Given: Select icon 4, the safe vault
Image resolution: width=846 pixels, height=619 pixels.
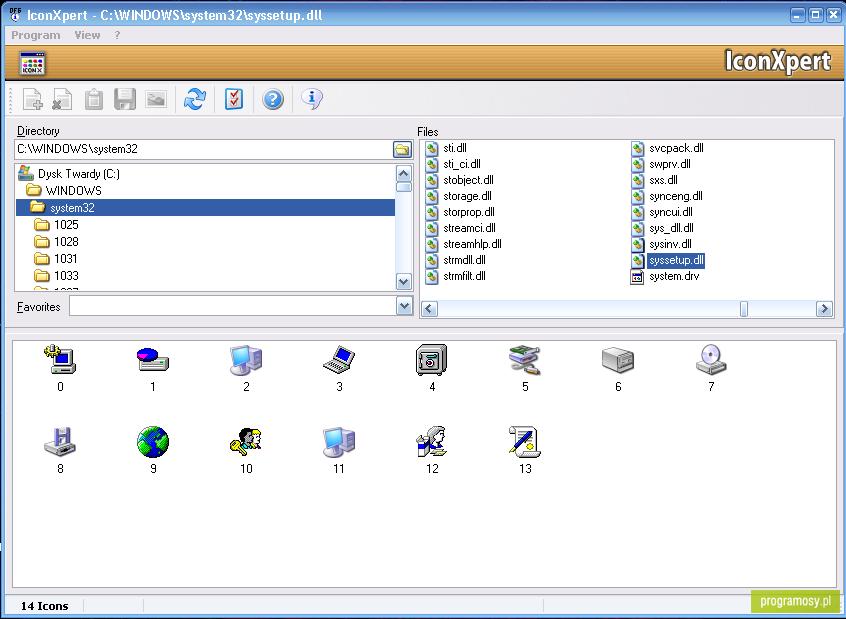Looking at the screenshot, I should click(x=432, y=360).
